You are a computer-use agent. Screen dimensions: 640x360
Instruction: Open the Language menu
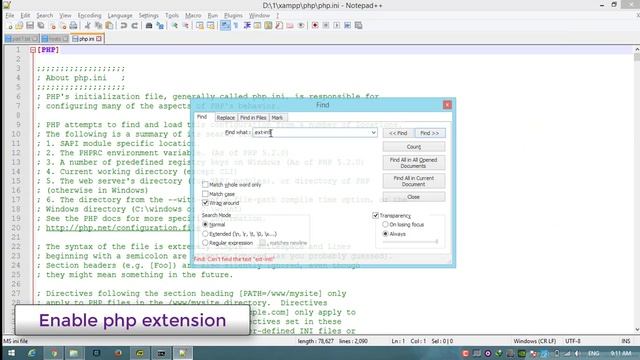[x=120, y=16]
